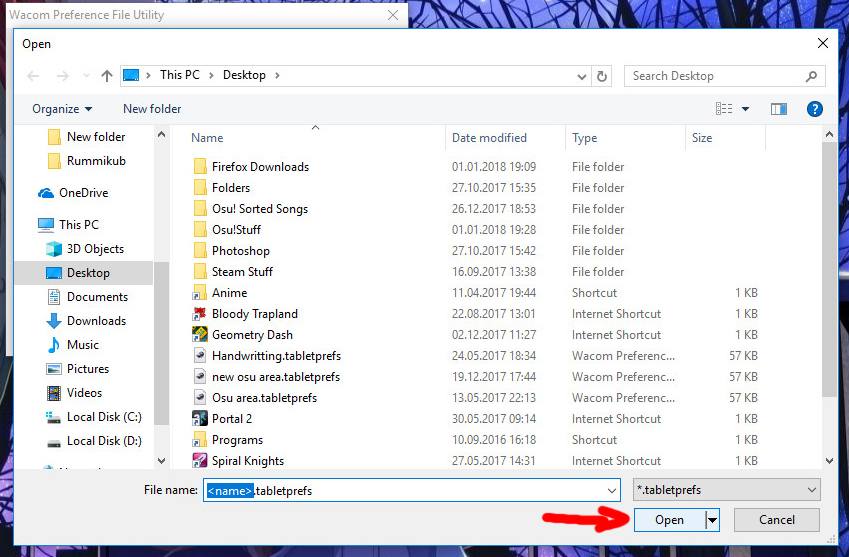The height and width of the screenshot is (557, 849).
Task: Sort by the Type column header
Action: 585,138
